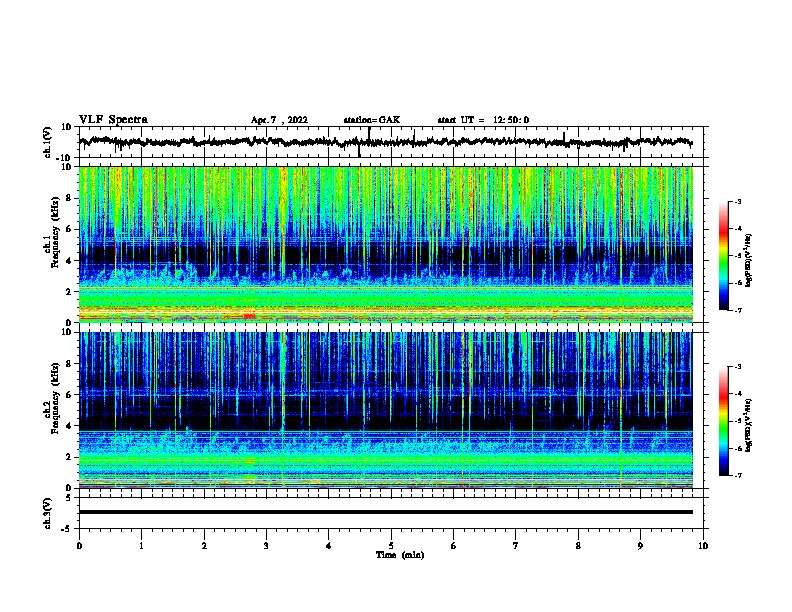The image size is (792, 612).
Task: Click the VLF Spectra title text
Action: [113, 120]
